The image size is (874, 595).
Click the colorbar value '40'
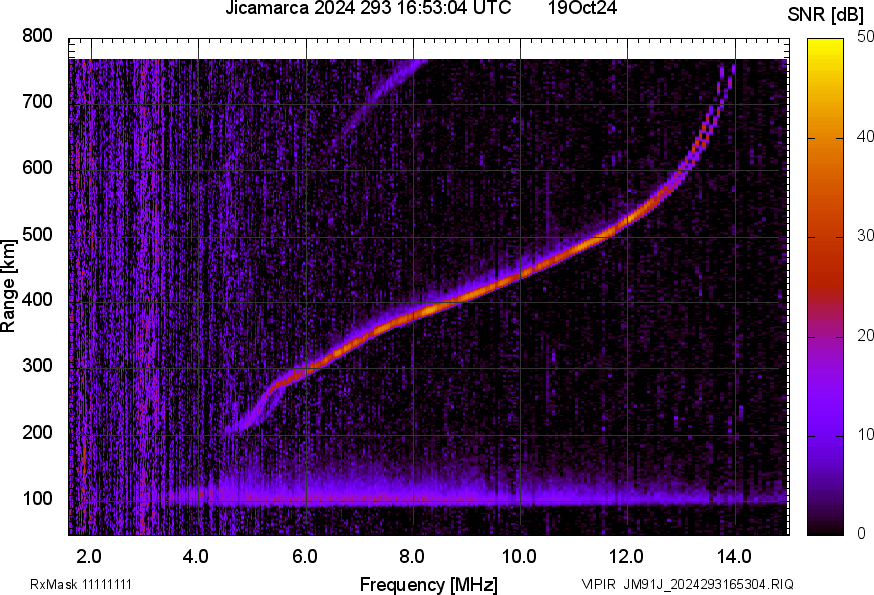(x=865, y=137)
